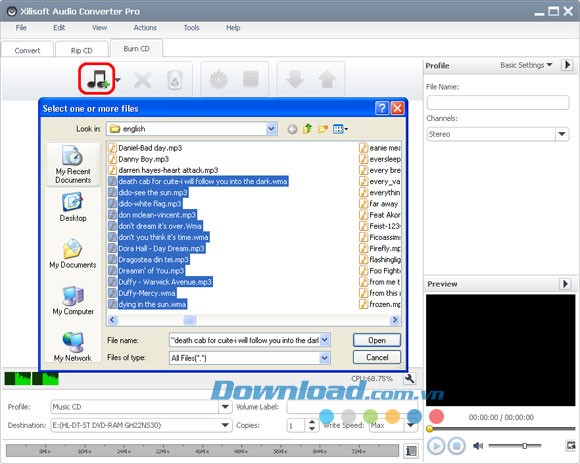Click the wrench settings icon near CPU
Screen dimensions: 580x464
click(x=409, y=379)
